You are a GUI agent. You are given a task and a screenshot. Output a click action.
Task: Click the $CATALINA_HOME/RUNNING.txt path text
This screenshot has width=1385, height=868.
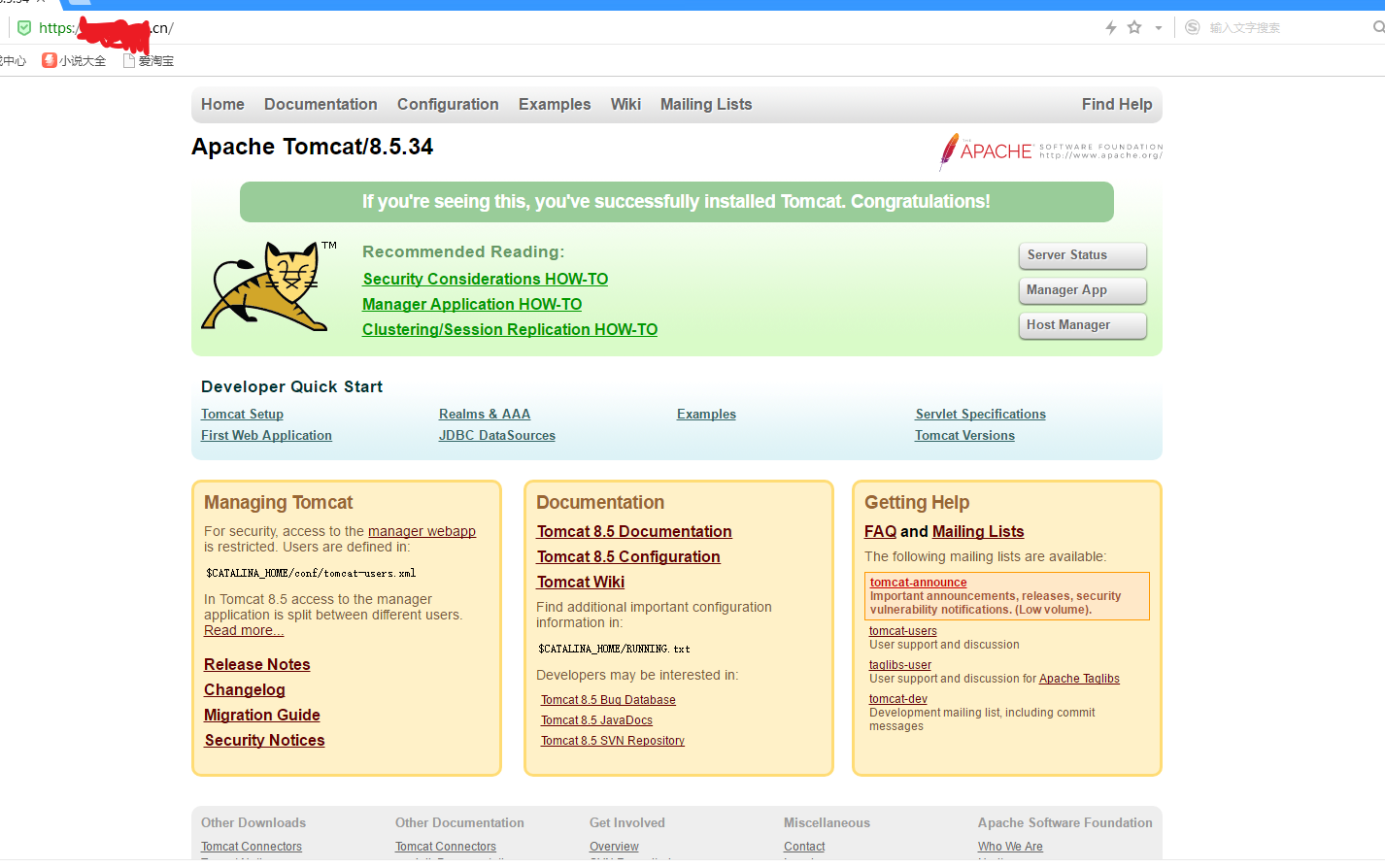point(614,649)
